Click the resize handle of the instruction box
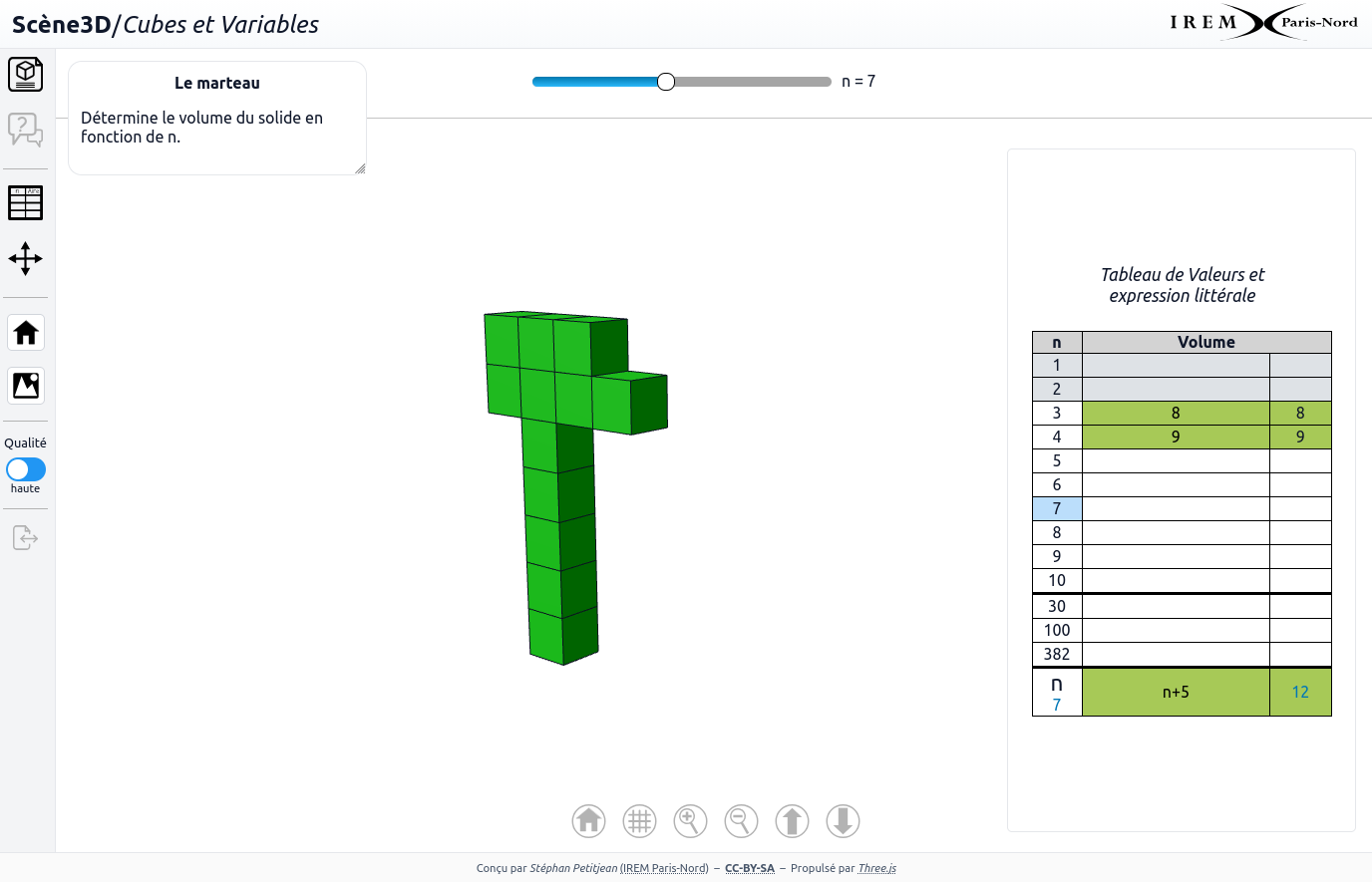Screen dimensions: 1372x882 pos(360,168)
